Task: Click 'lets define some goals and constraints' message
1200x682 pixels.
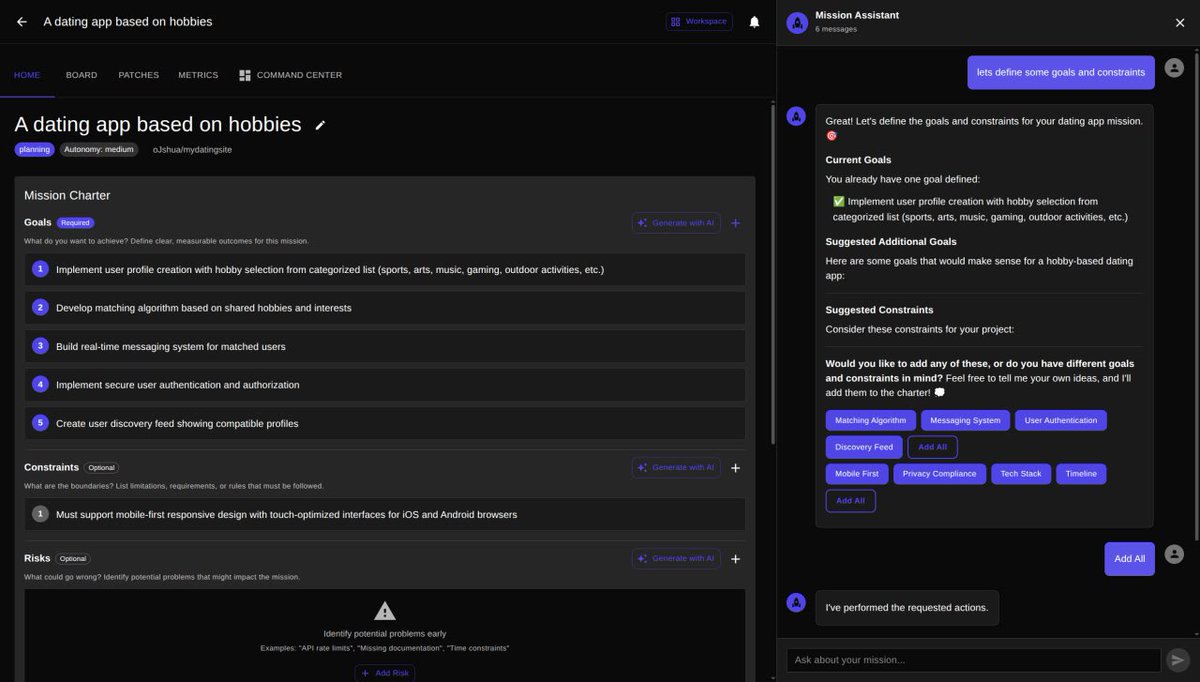Action: coord(1061,72)
